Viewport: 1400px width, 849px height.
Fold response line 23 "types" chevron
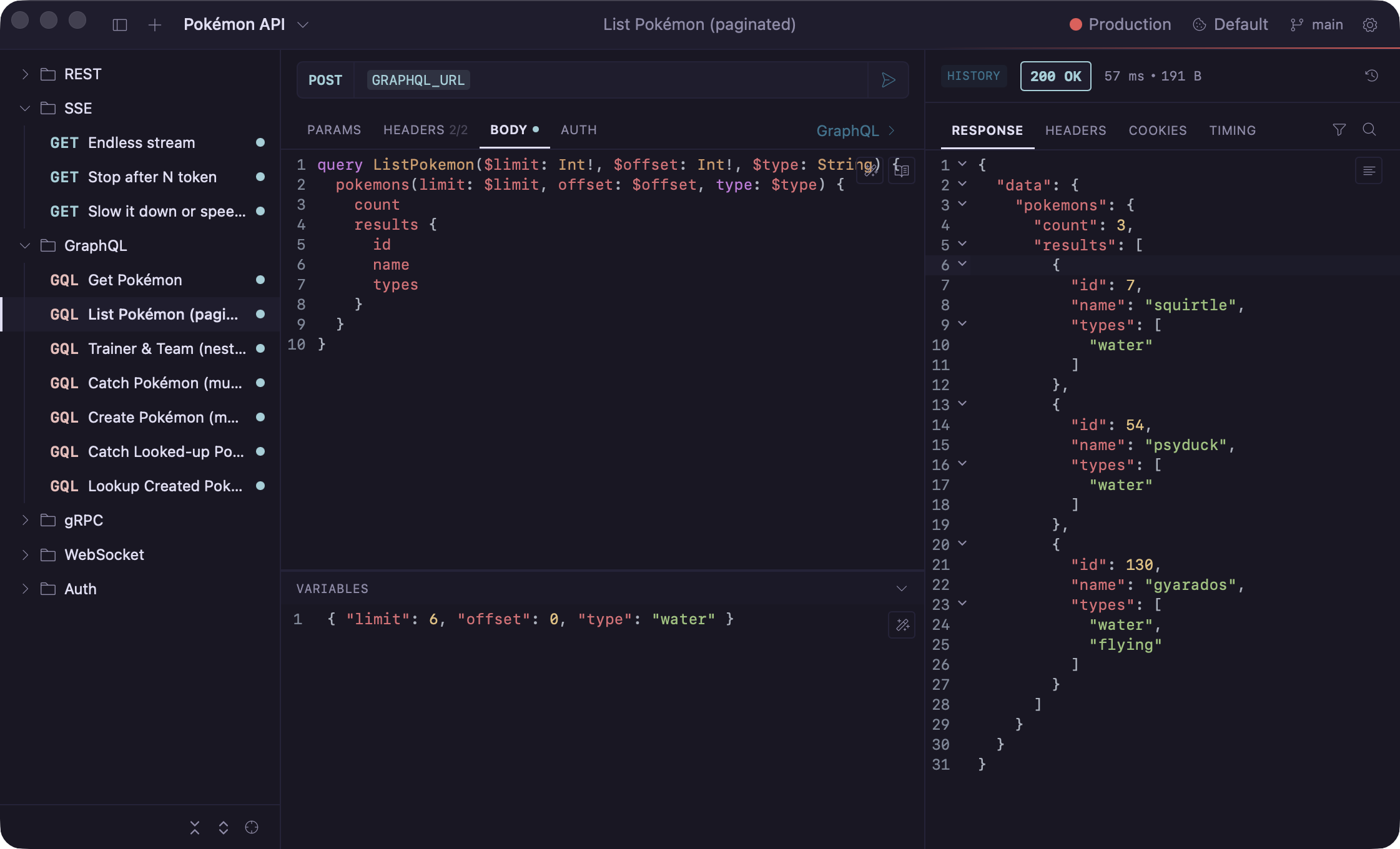click(962, 604)
